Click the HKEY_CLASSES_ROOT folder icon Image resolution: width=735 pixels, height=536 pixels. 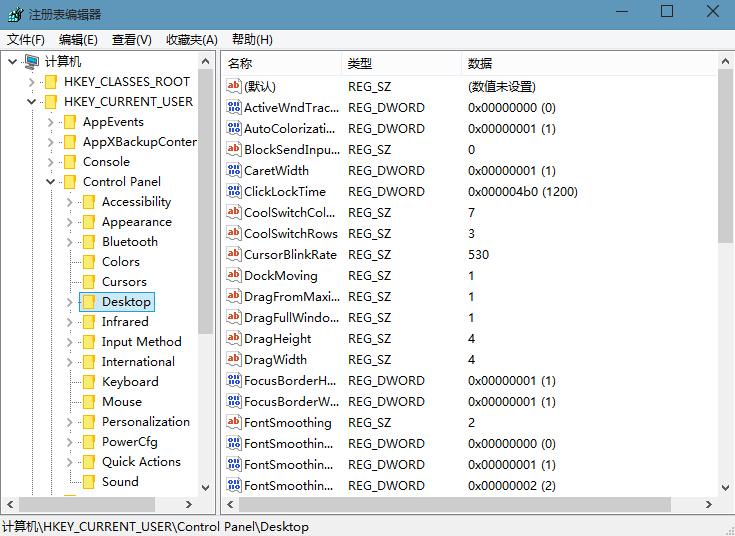(x=50, y=82)
